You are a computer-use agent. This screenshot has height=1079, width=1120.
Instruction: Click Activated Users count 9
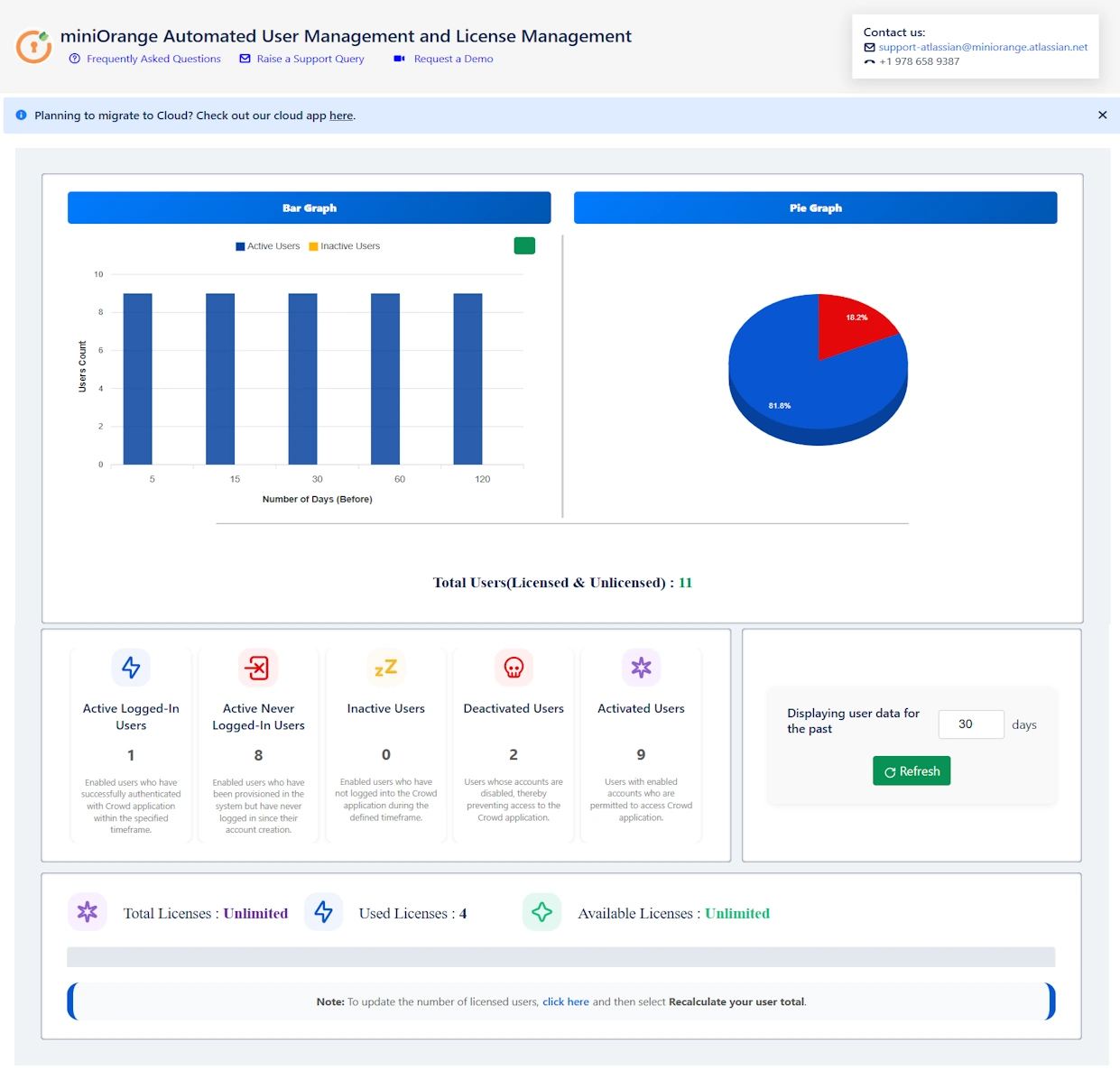coord(641,754)
